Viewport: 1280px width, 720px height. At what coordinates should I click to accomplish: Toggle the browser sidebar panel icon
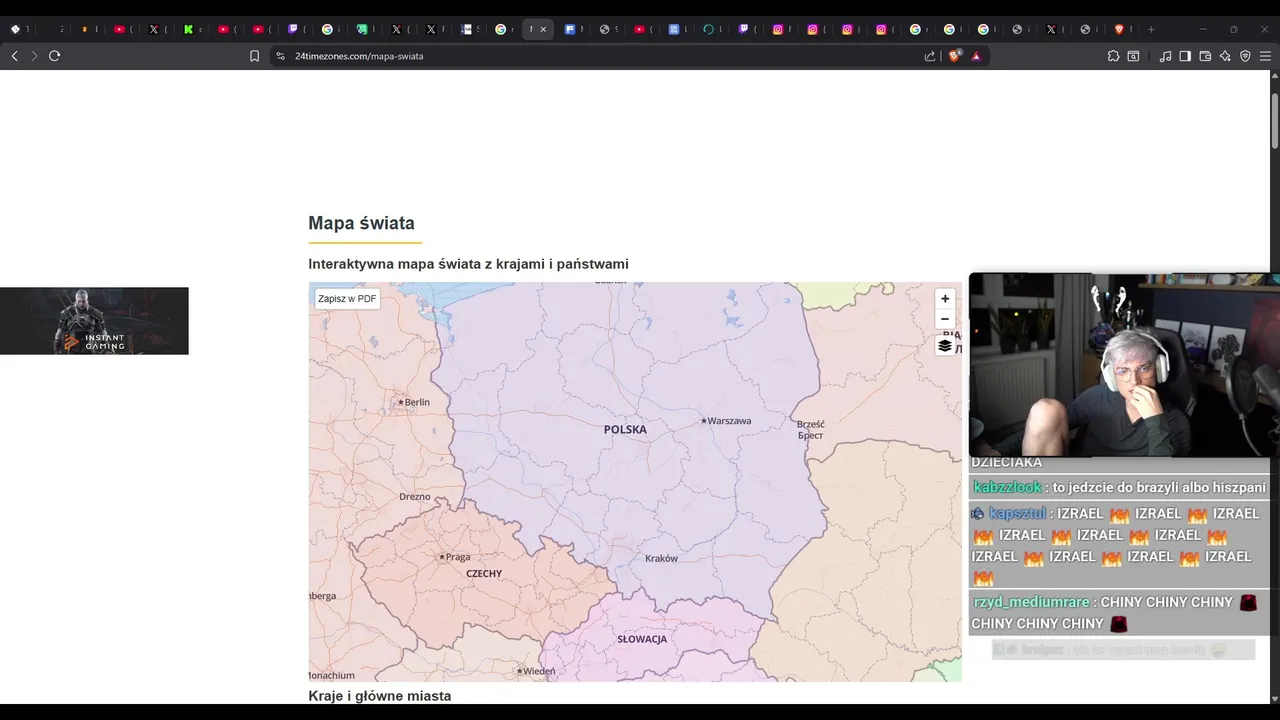(x=1185, y=56)
